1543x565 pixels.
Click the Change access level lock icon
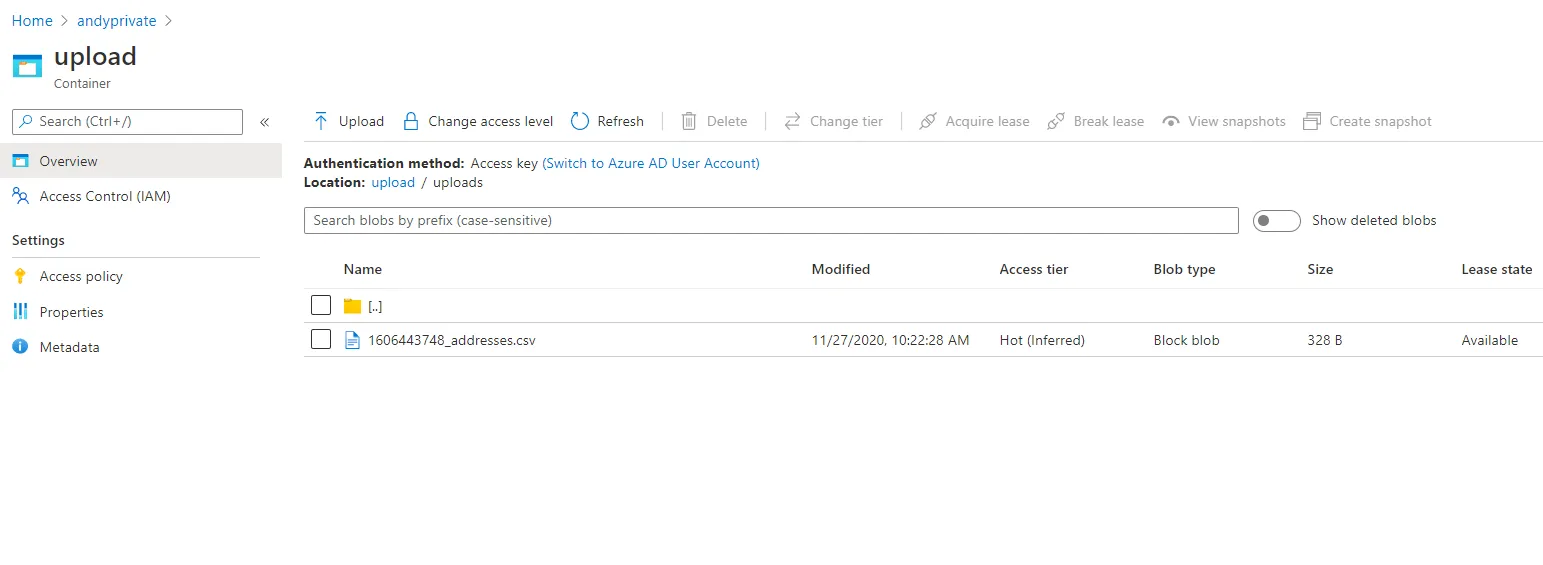tap(410, 121)
